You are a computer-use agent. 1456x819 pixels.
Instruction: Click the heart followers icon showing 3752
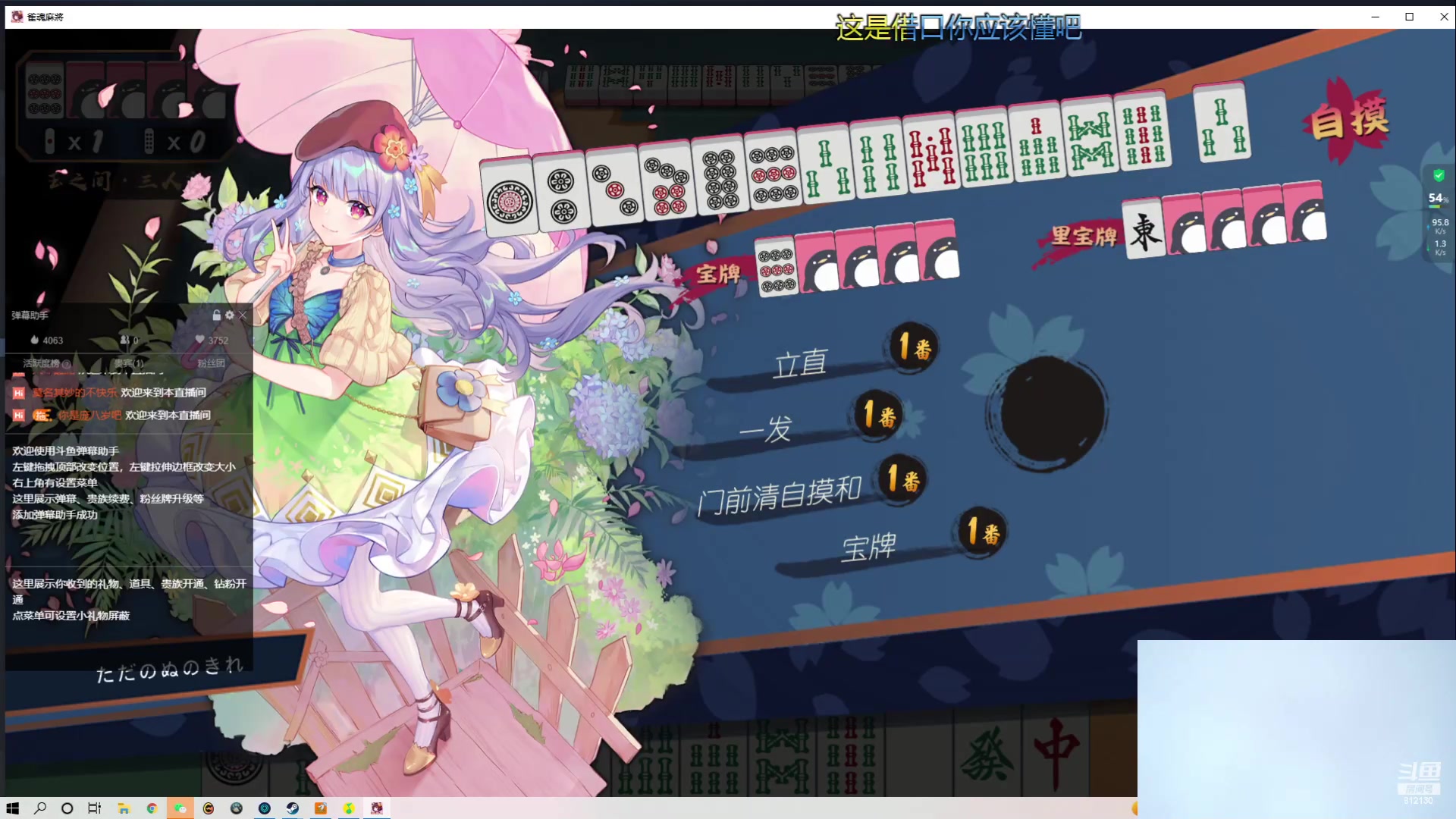(199, 340)
